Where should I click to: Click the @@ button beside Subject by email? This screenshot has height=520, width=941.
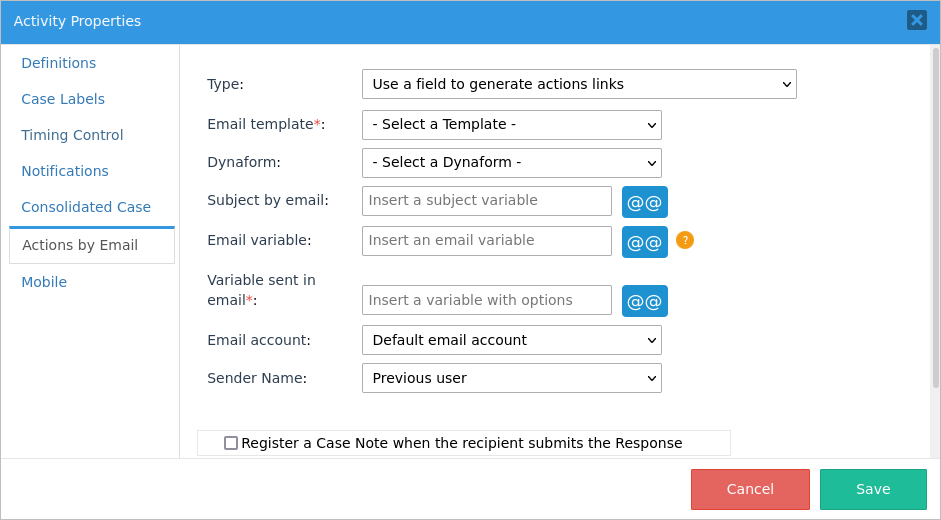pyautogui.click(x=644, y=202)
